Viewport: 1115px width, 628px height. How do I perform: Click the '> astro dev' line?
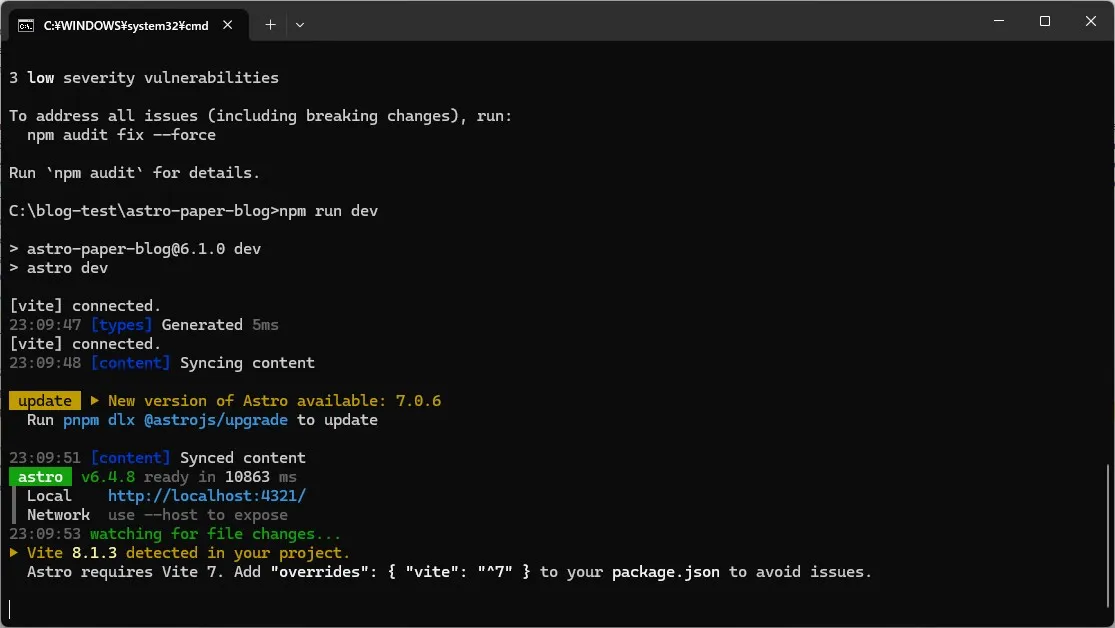click(x=58, y=268)
